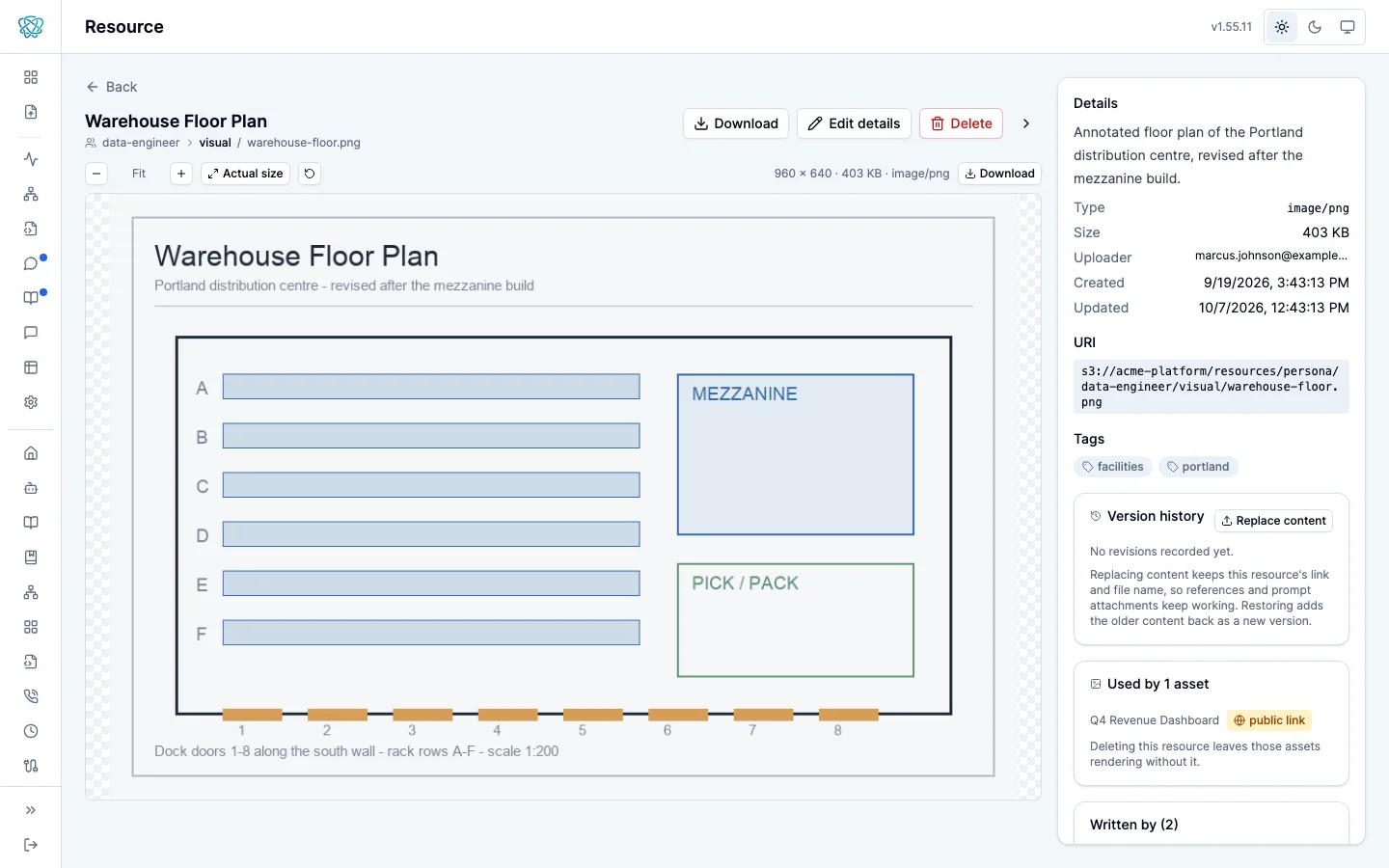Open the book icon with blue notification dot
The image size is (1389, 868).
31,298
